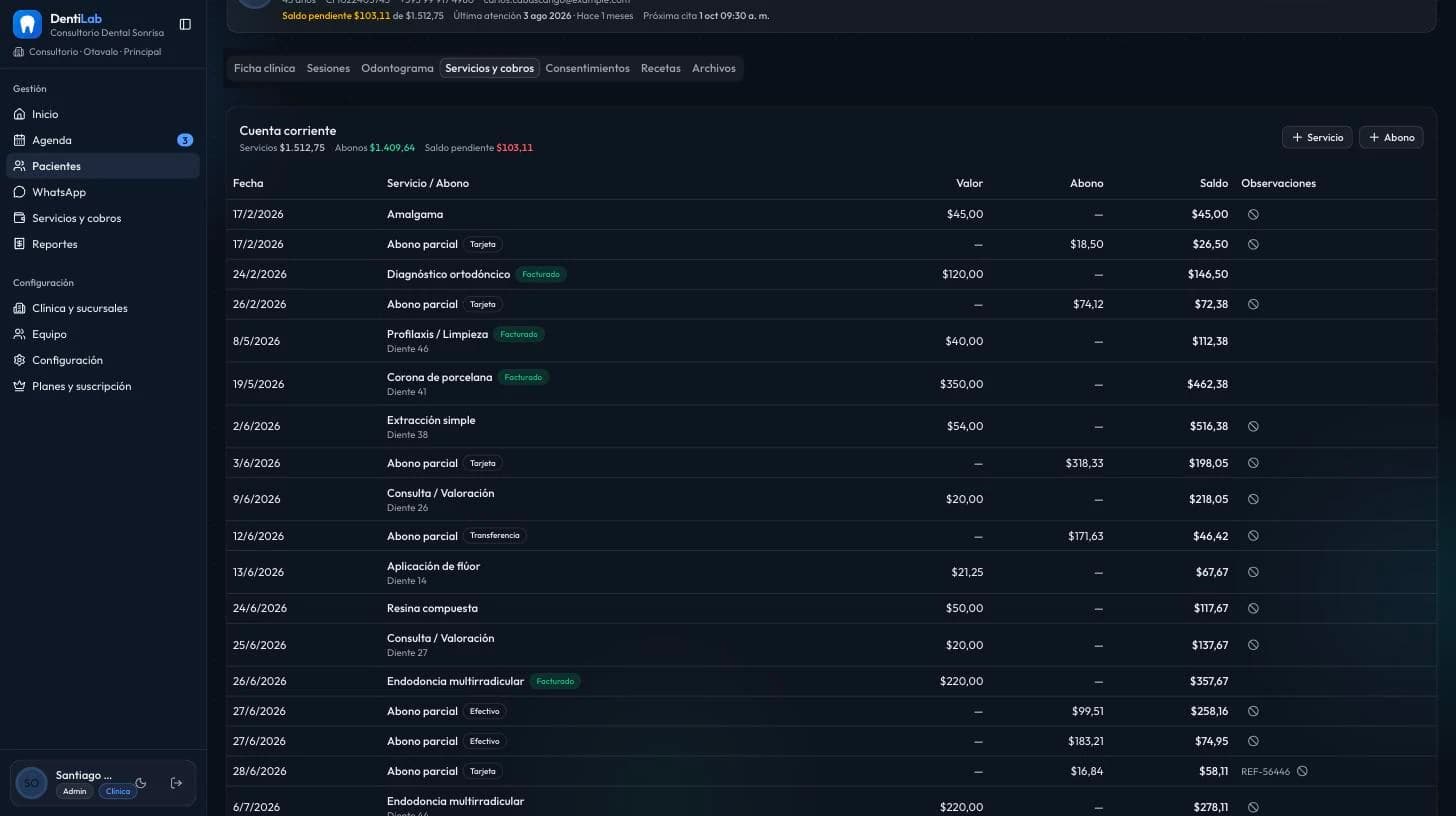The image size is (1456, 816).
Task: Switch to the Recetas tab
Action: coord(660,68)
